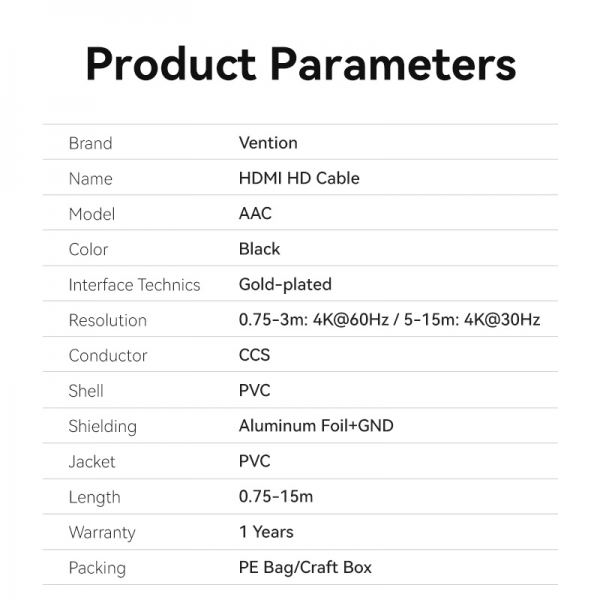Select the Vention brand value
This screenshot has height=600, width=600.
tap(268, 143)
